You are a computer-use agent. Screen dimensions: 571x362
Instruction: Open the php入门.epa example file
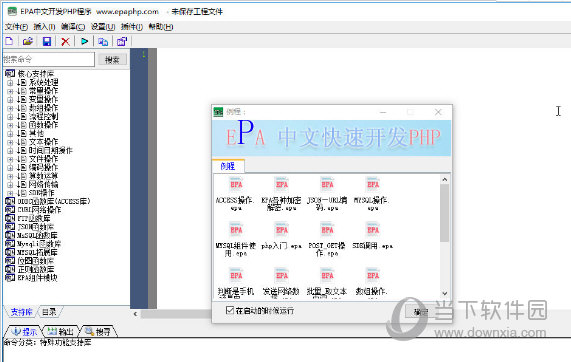(x=281, y=236)
